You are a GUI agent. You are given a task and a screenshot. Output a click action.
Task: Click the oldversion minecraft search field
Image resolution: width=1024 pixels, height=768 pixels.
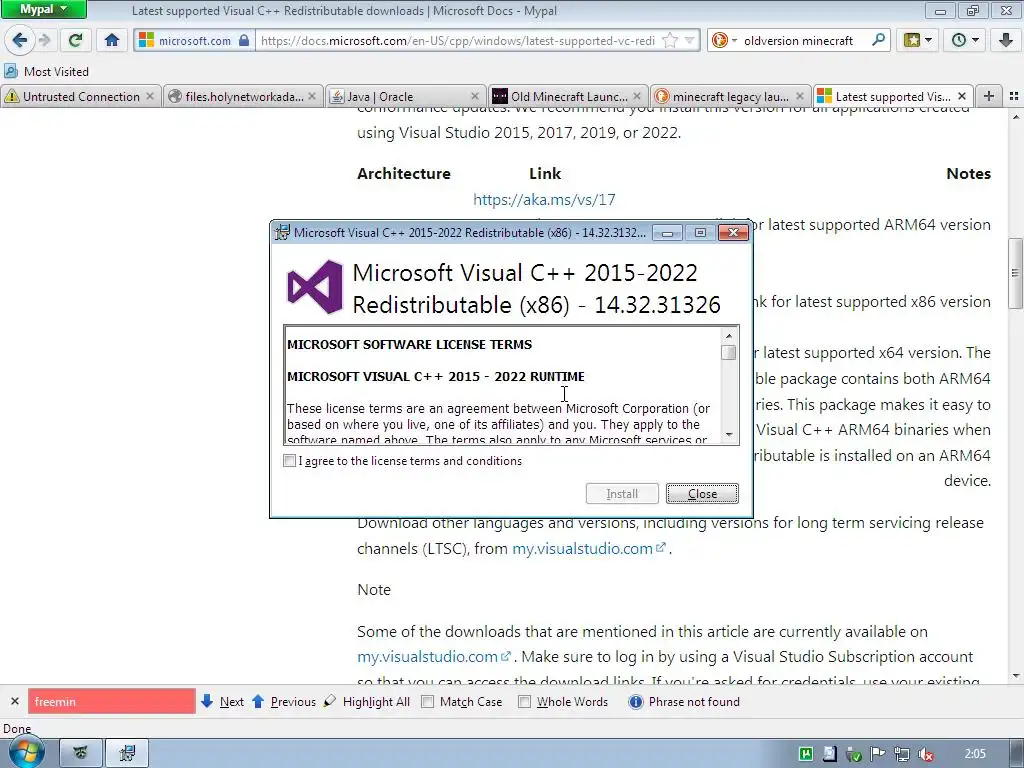click(x=798, y=40)
